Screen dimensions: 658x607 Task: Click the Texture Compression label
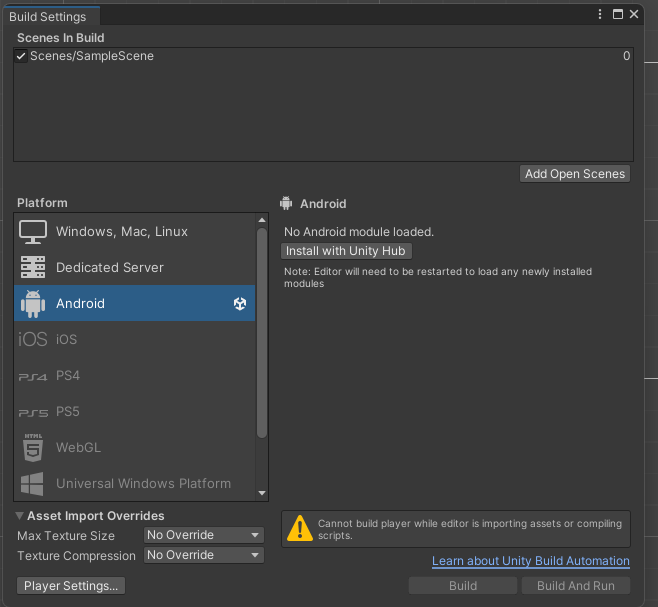click(x=76, y=556)
